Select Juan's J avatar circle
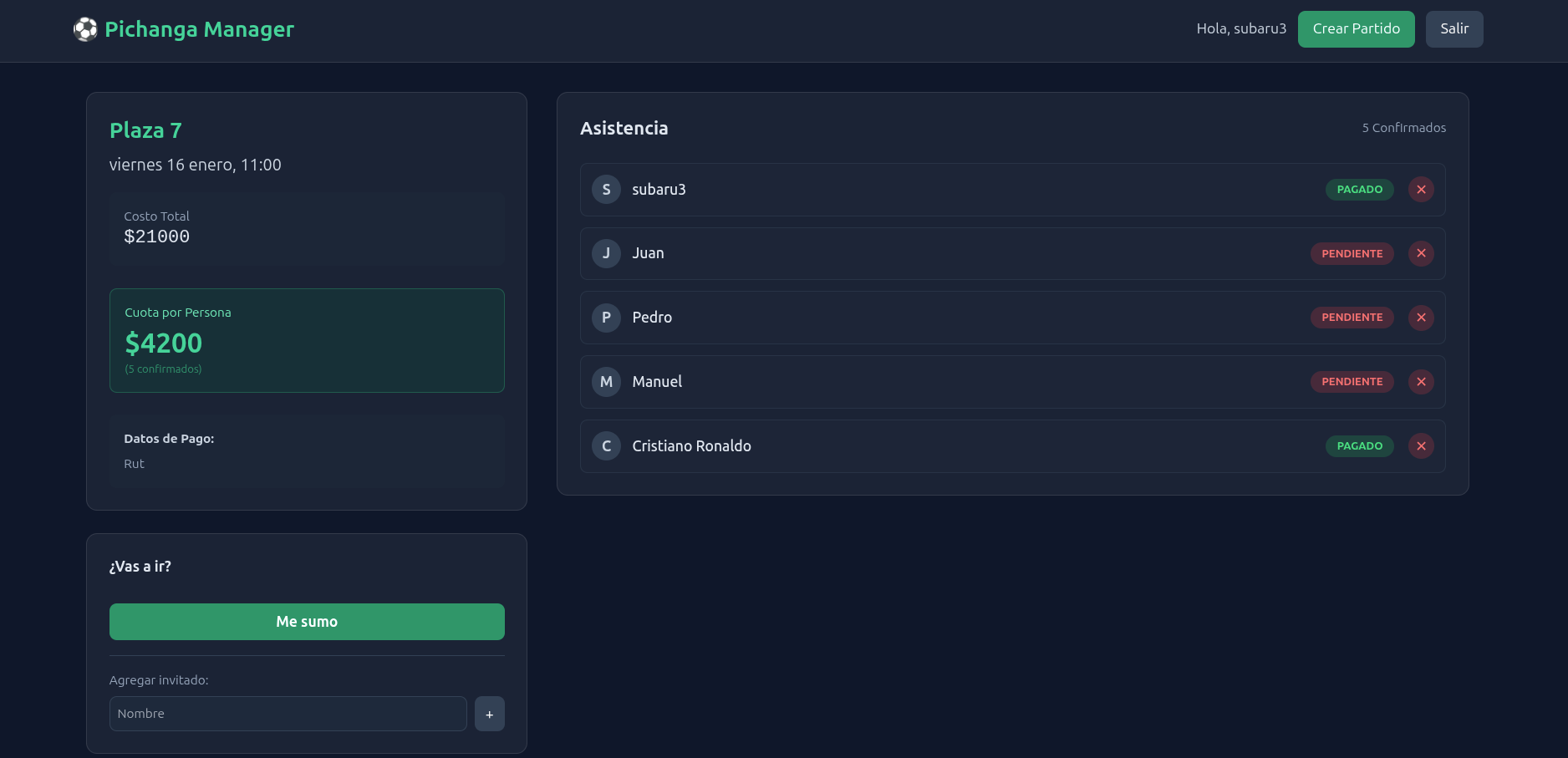The image size is (1568, 758). (606, 253)
